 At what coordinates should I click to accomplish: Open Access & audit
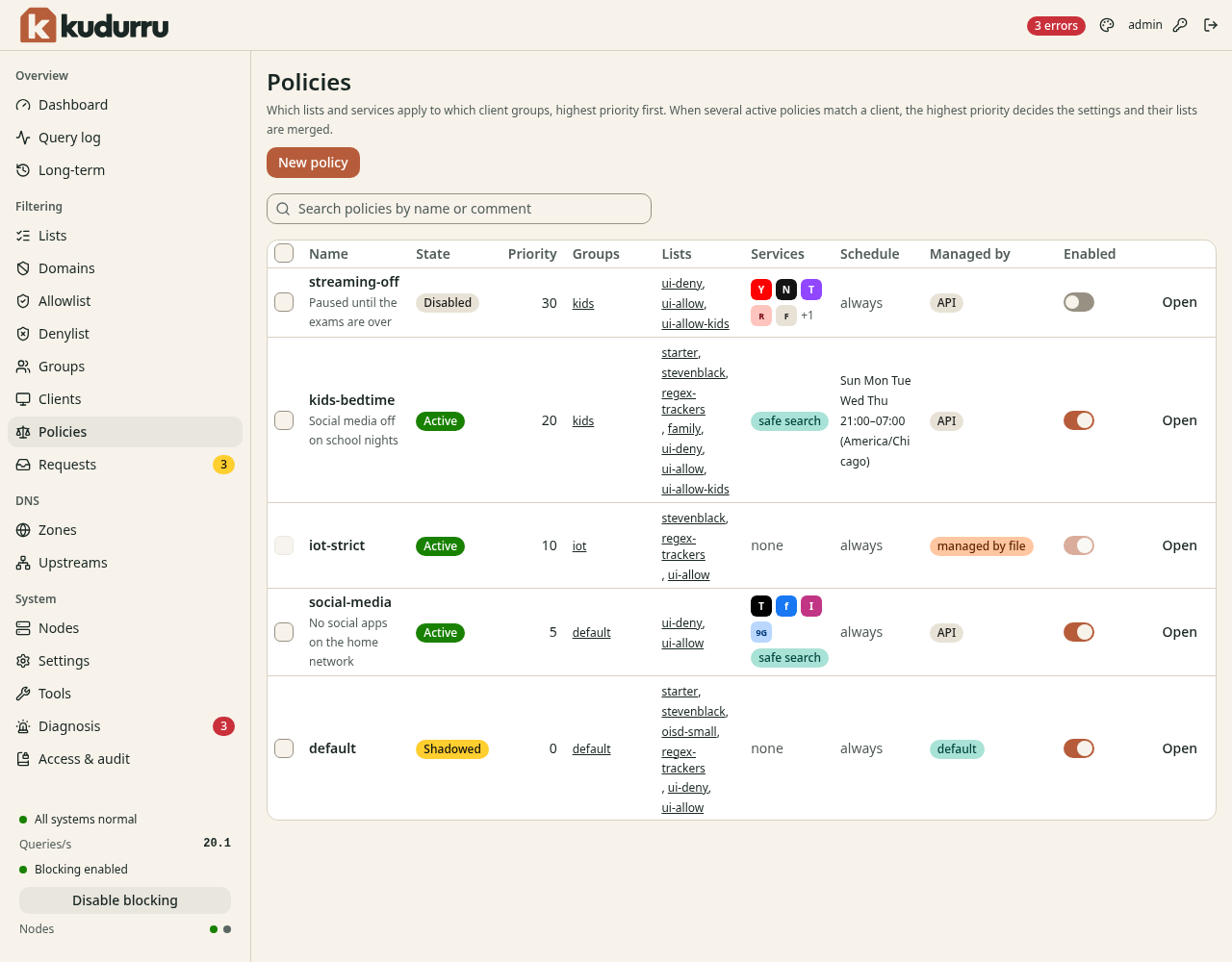click(125, 759)
